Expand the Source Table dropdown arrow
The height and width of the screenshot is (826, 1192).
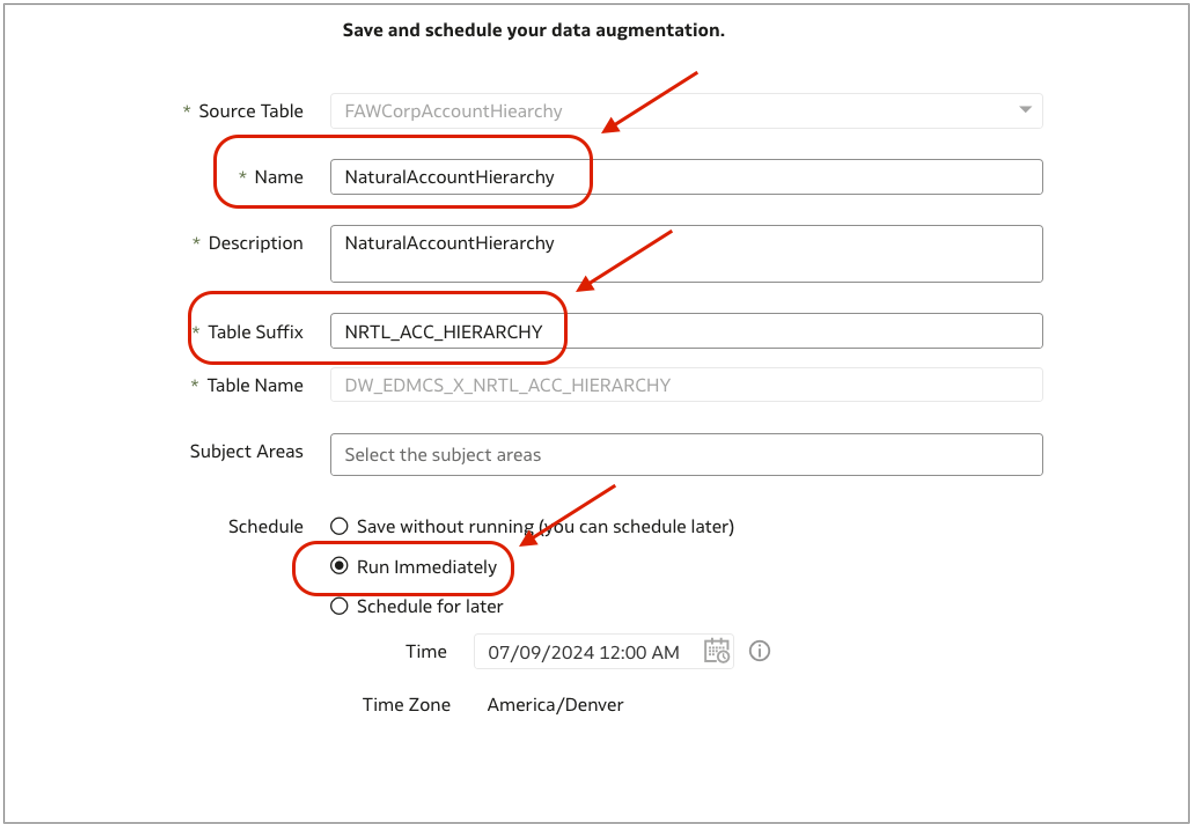tap(1025, 110)
